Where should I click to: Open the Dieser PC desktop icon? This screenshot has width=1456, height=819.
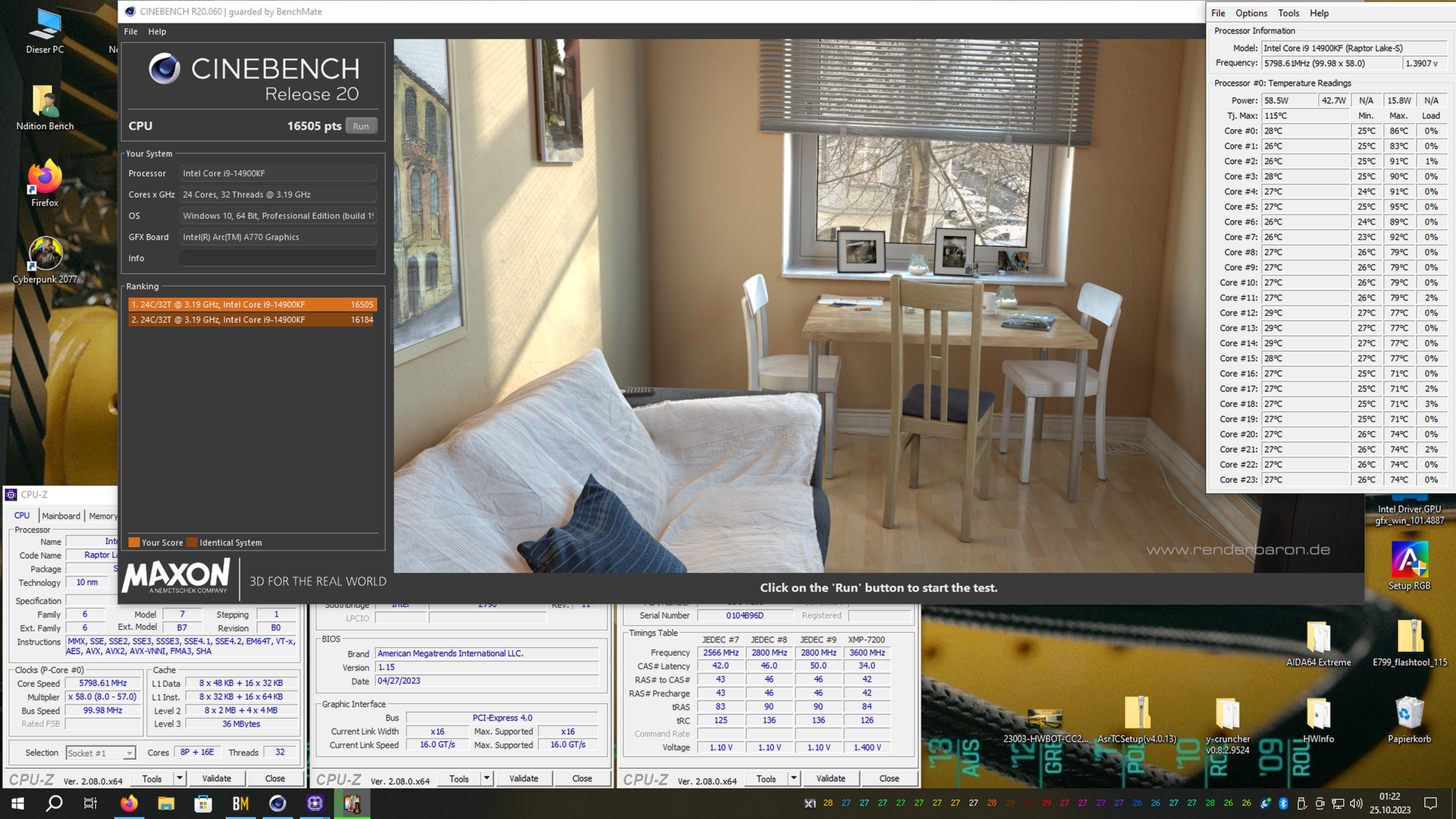pyautogui.click(x=45, y=30)
